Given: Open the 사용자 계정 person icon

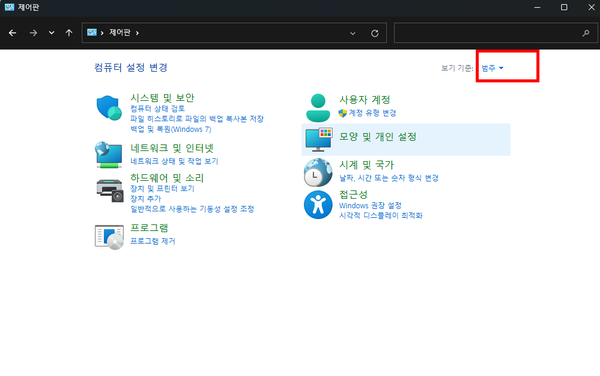Looking at the screenshot, I should pos(318,108).
